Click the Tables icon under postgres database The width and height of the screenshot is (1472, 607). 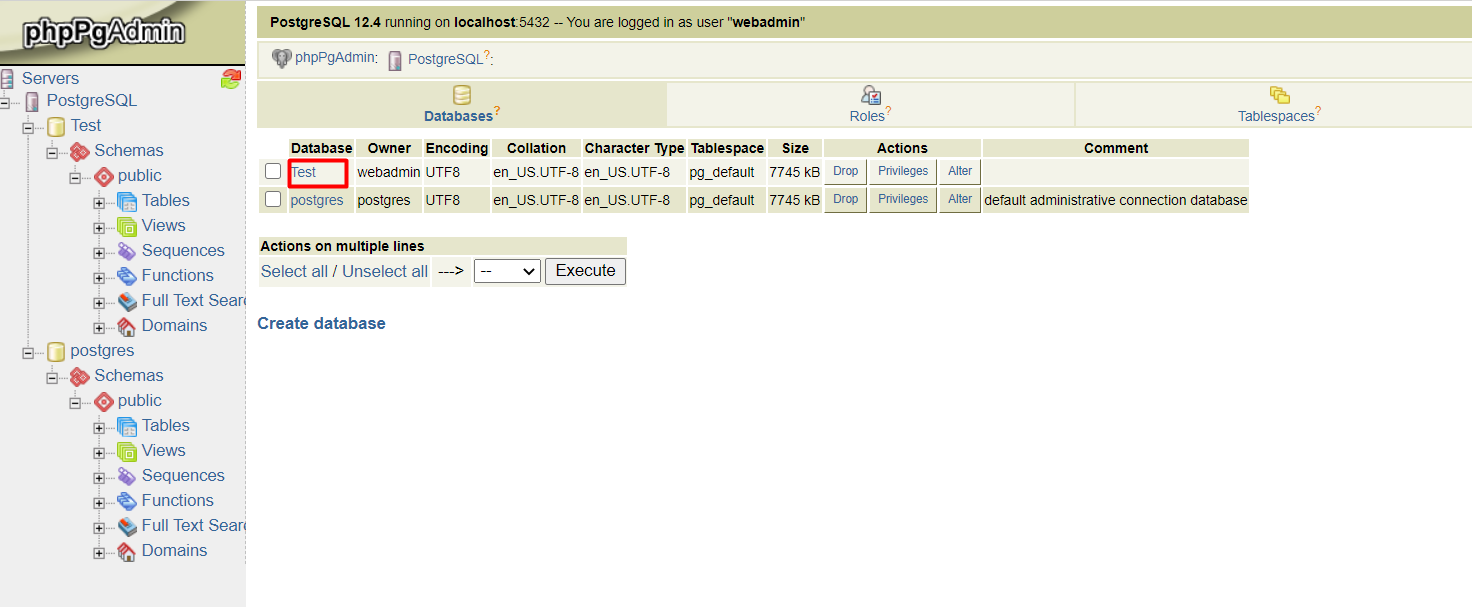click(127, 426)
